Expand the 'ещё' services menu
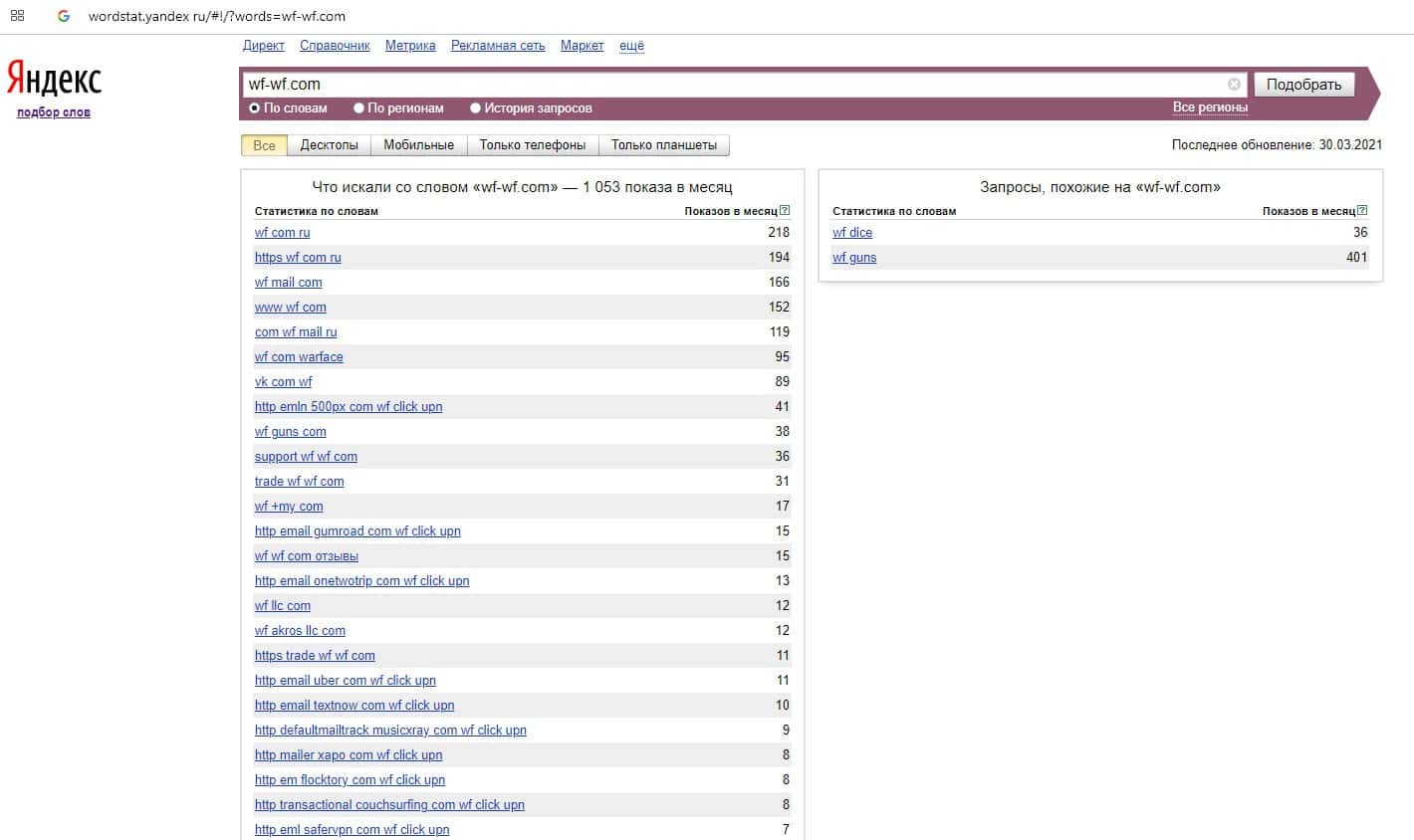Image resolution: width=1414 pixels, height=840 pixels. [x=631, y=46]
